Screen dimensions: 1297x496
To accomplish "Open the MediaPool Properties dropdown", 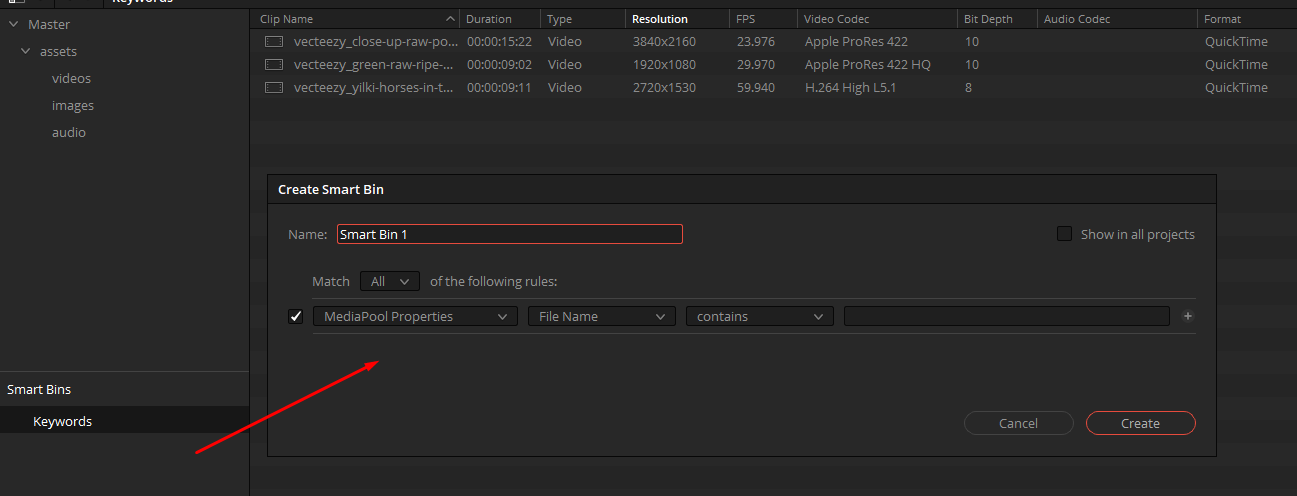I will [x=415, y=316].
